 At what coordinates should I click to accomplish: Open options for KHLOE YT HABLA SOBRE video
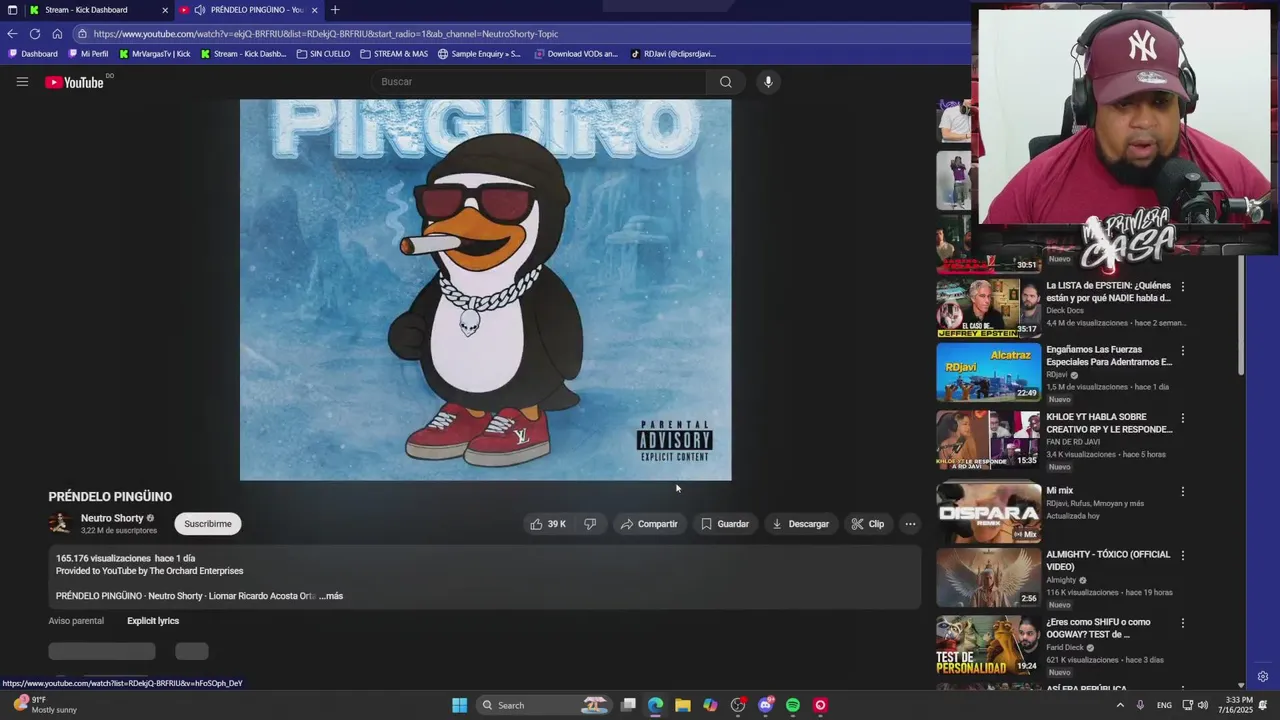1183,418
